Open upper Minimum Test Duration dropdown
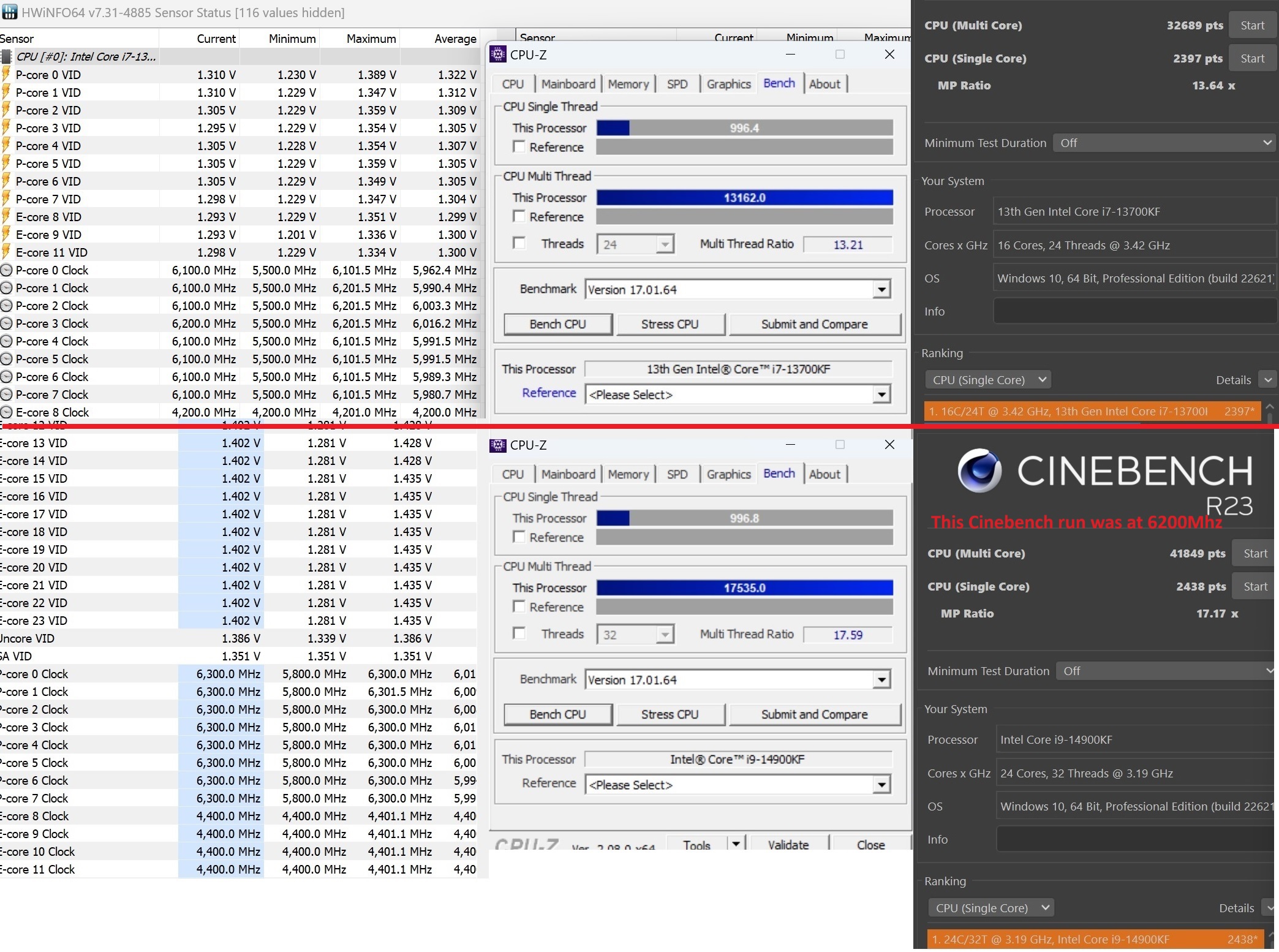 [1164, 143]
